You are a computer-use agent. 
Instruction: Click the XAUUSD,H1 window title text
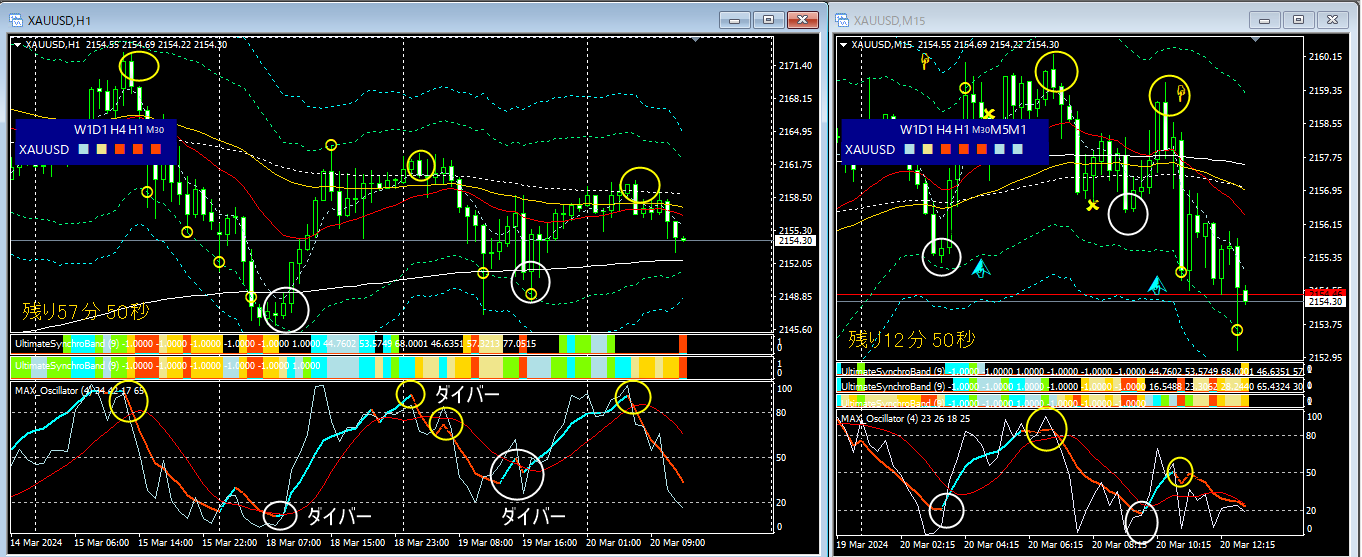pos(59,19)
